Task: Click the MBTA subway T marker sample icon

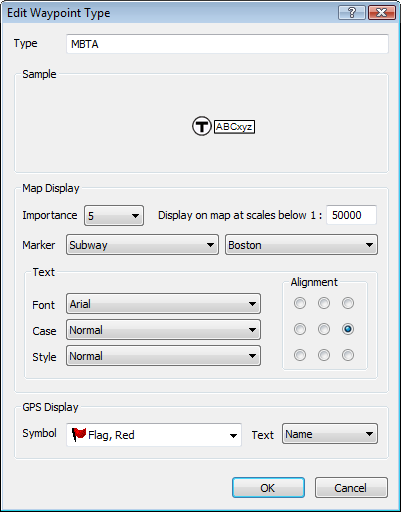Action: pos(202,126)
